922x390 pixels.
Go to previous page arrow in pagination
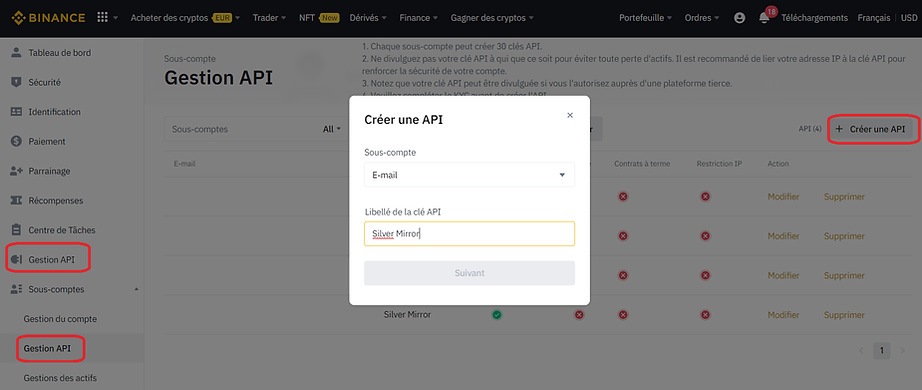click(861, 351)
